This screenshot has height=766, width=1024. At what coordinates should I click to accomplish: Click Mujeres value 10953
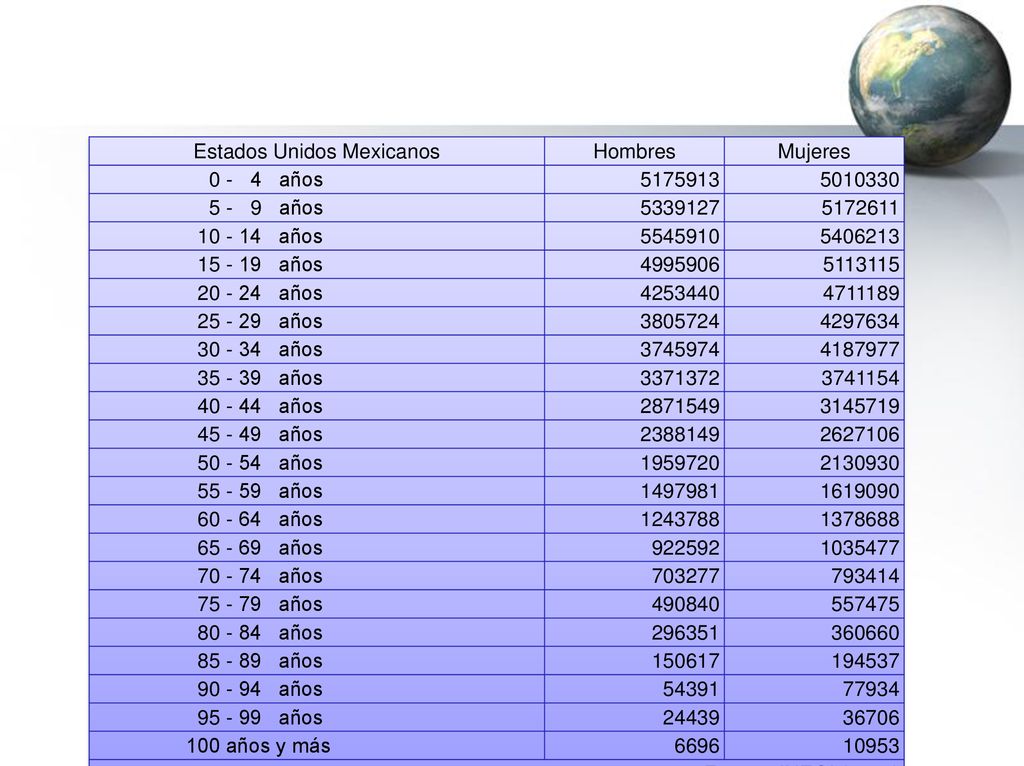871,746
